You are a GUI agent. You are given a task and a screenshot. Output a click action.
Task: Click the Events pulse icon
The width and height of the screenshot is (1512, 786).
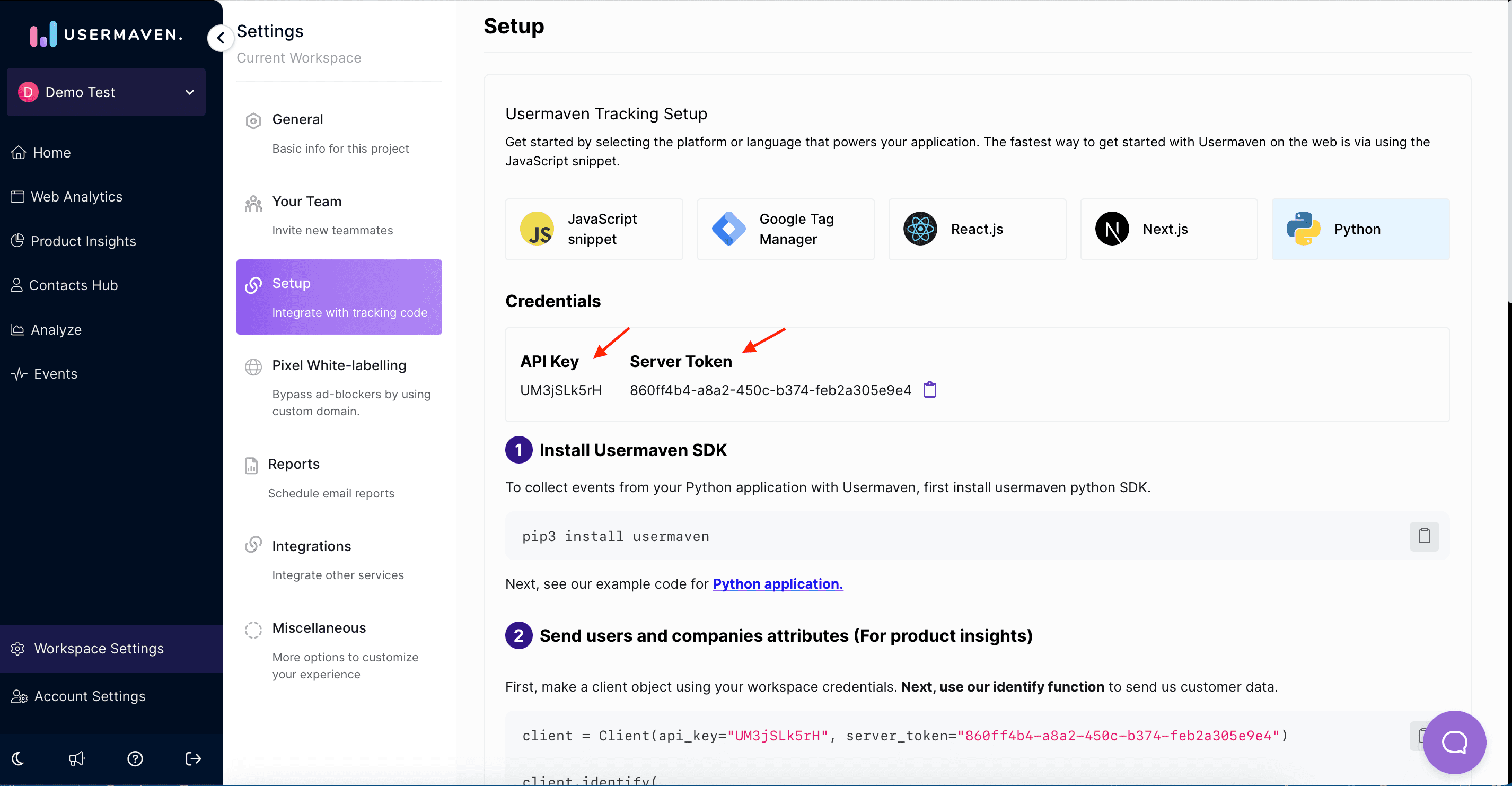pyautogui.click(x=20, y=374)
